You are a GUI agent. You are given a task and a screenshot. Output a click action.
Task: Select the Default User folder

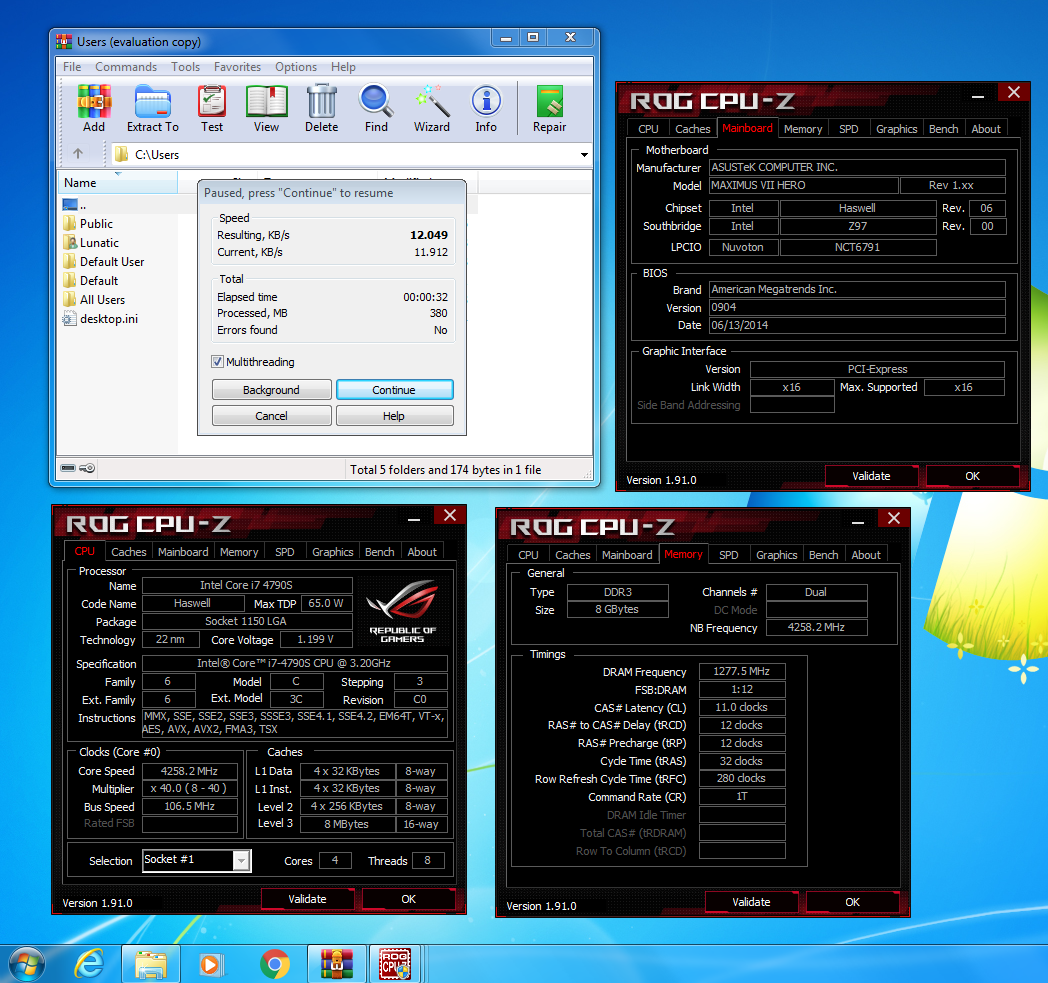click(x=104, y=261)
